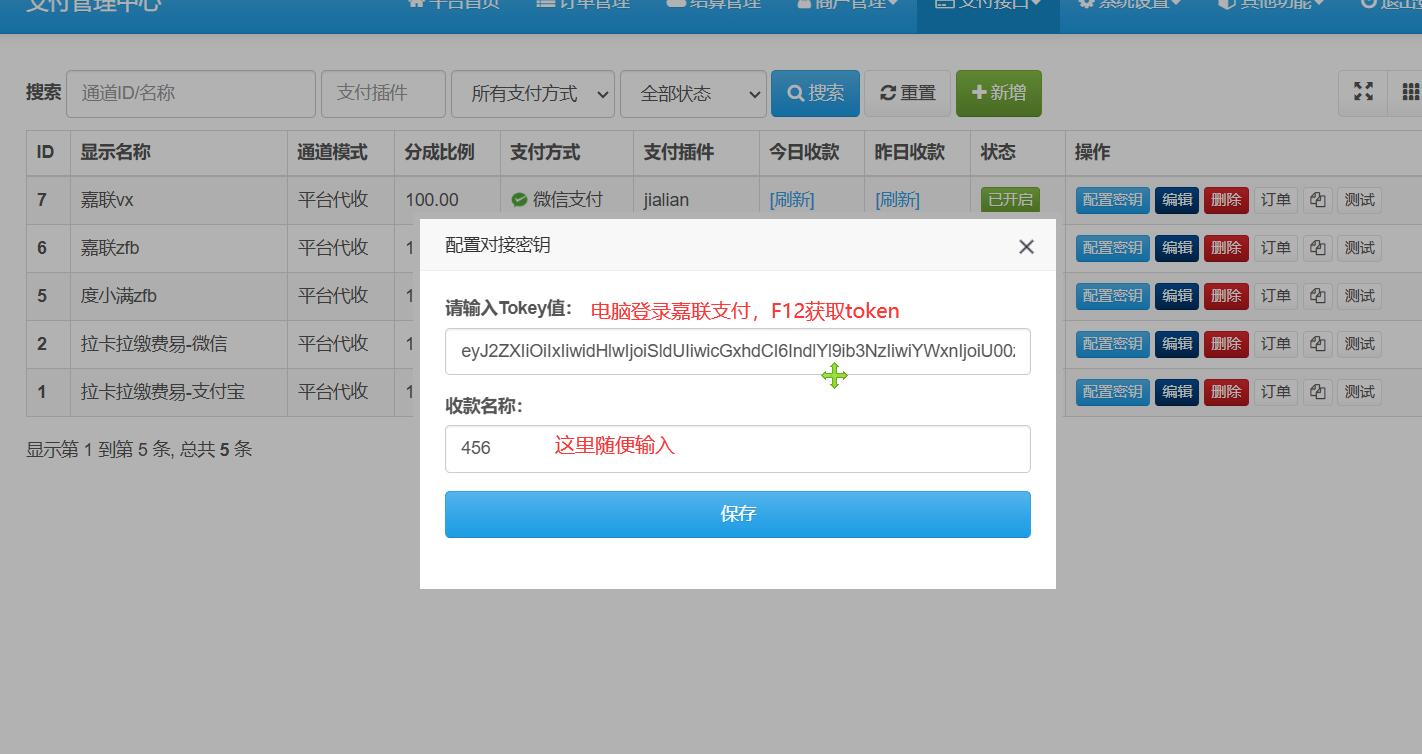The width and height of the screenshot is (1422, 754).
Task: Click 配置密钥 for 度小满zfb
Action: [x=1112, y=296]
